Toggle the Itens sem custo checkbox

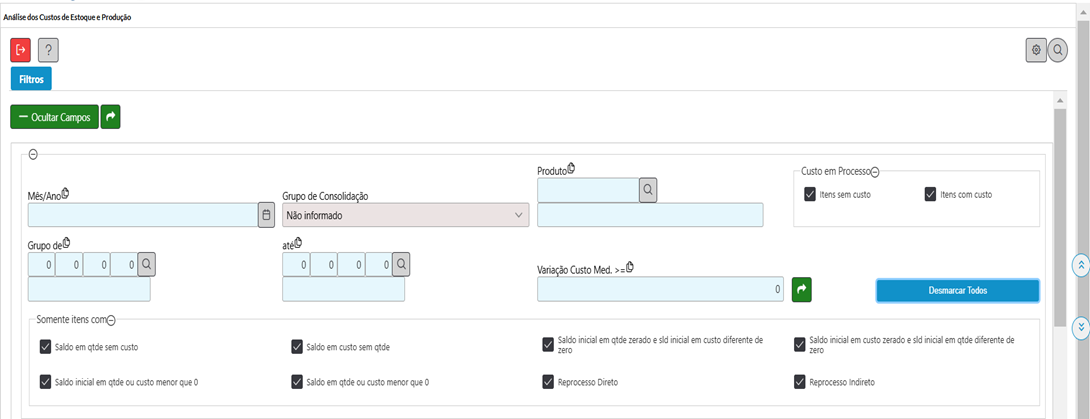pos(810,194)
